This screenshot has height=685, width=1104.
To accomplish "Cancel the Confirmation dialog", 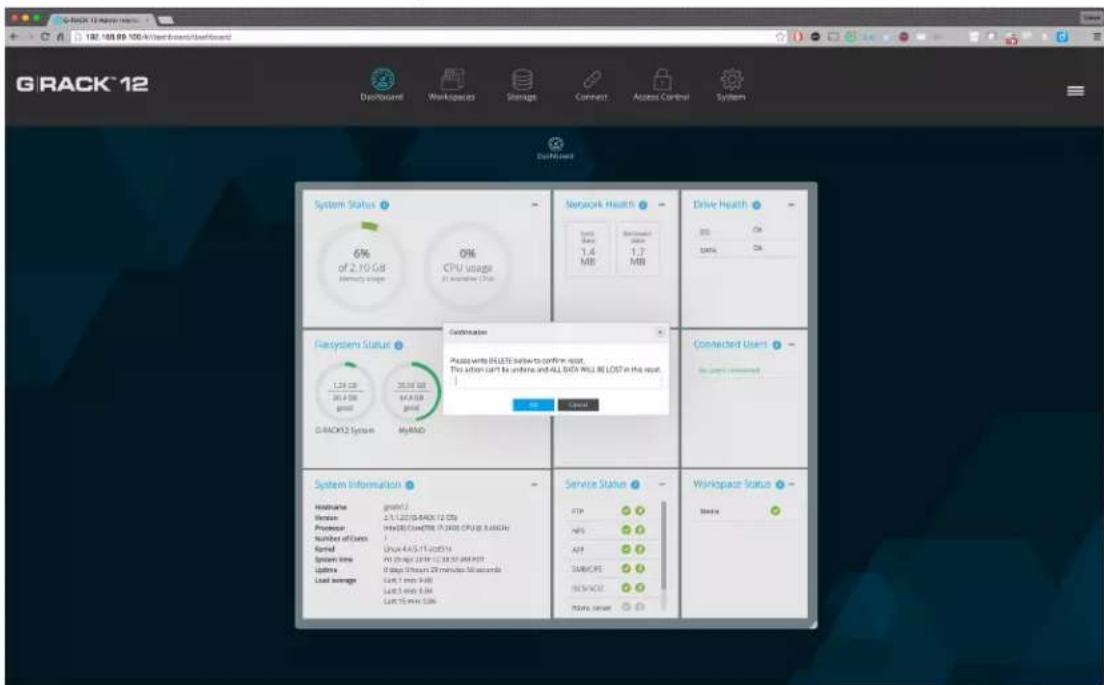I will pos(578,405).
